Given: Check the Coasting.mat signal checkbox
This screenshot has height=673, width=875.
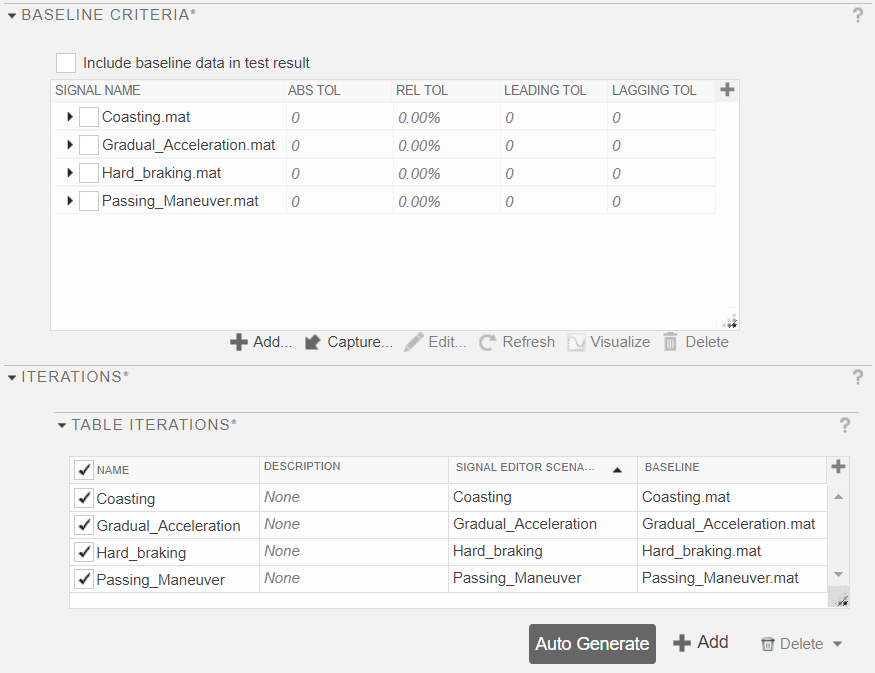Looking at the screenshot, I should tap(88, 117).
